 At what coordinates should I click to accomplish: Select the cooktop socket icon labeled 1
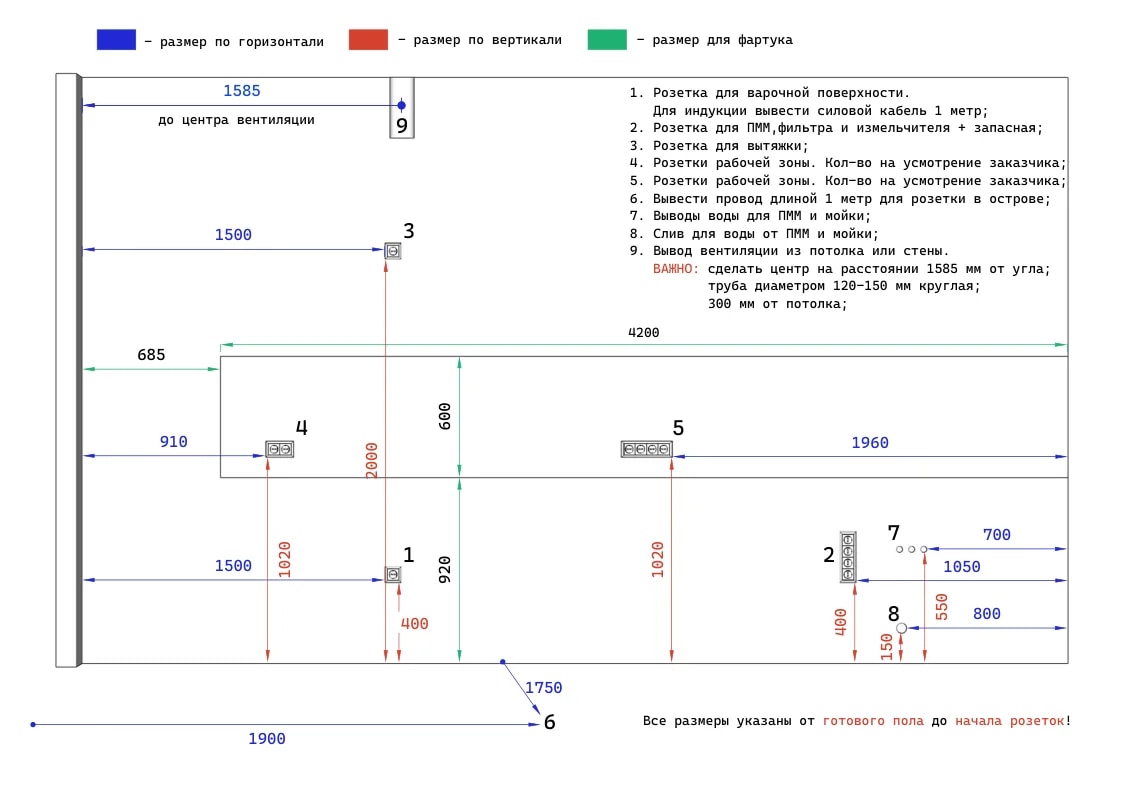[392, 574]
